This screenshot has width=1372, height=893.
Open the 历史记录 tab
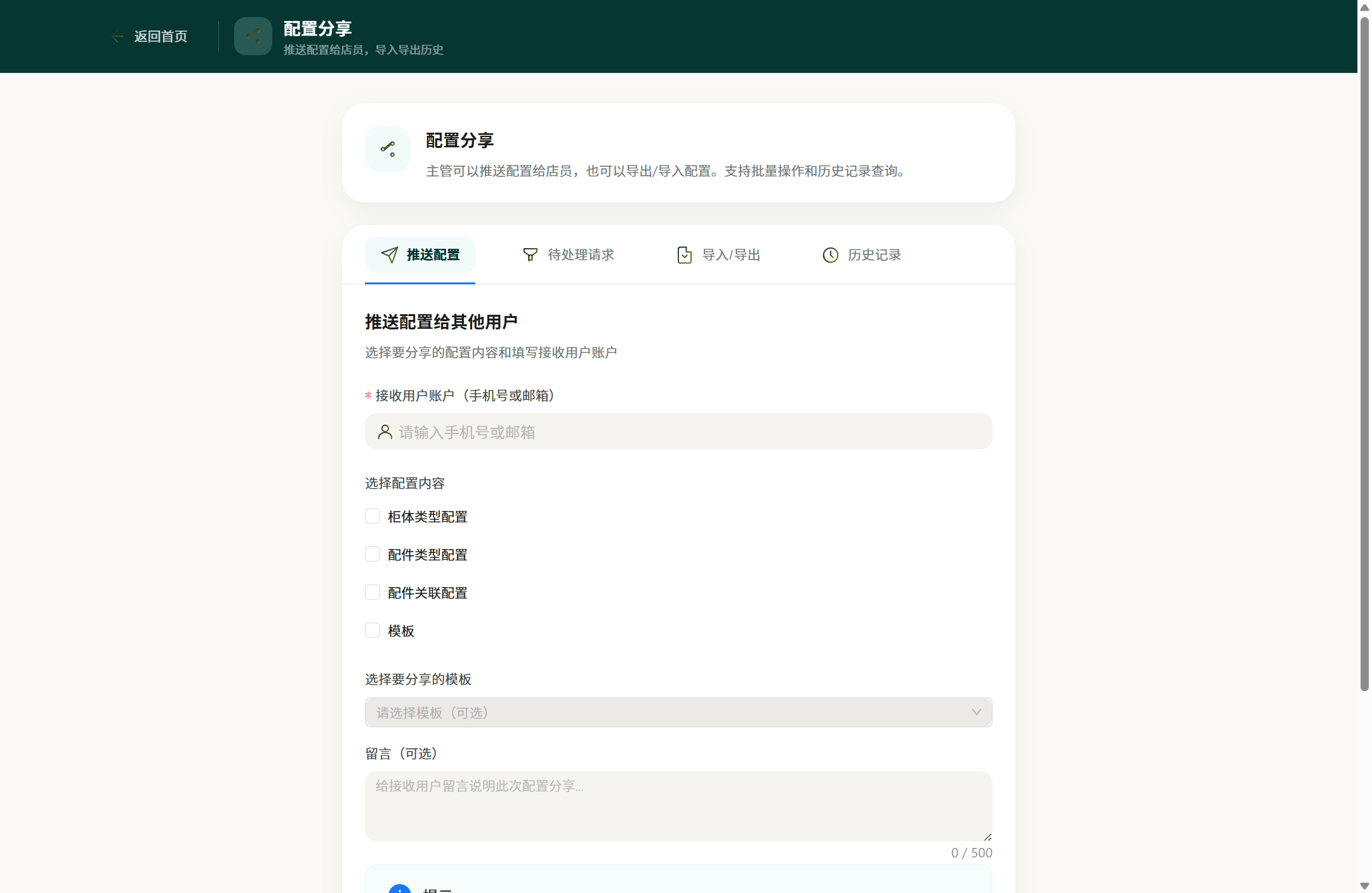click(x=862, y=255)
